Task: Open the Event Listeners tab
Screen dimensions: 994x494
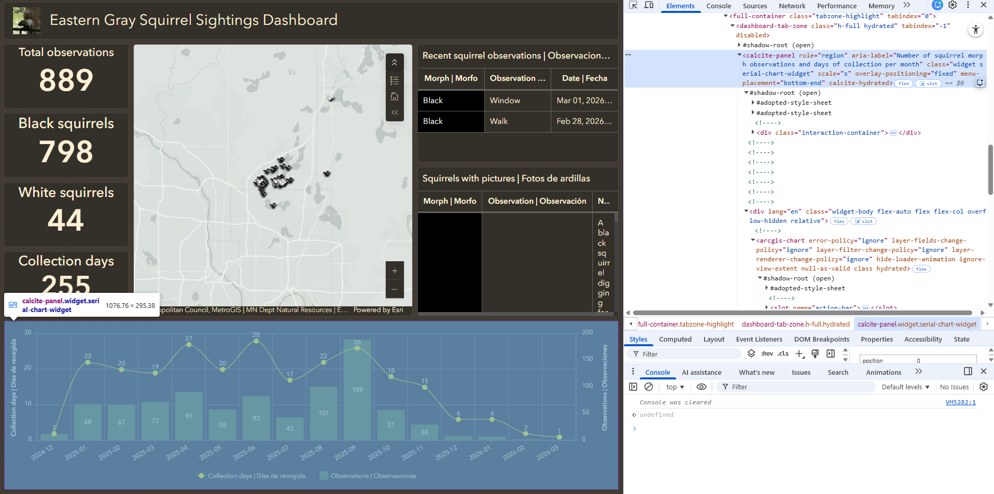Action: click(x=759, y=339)
